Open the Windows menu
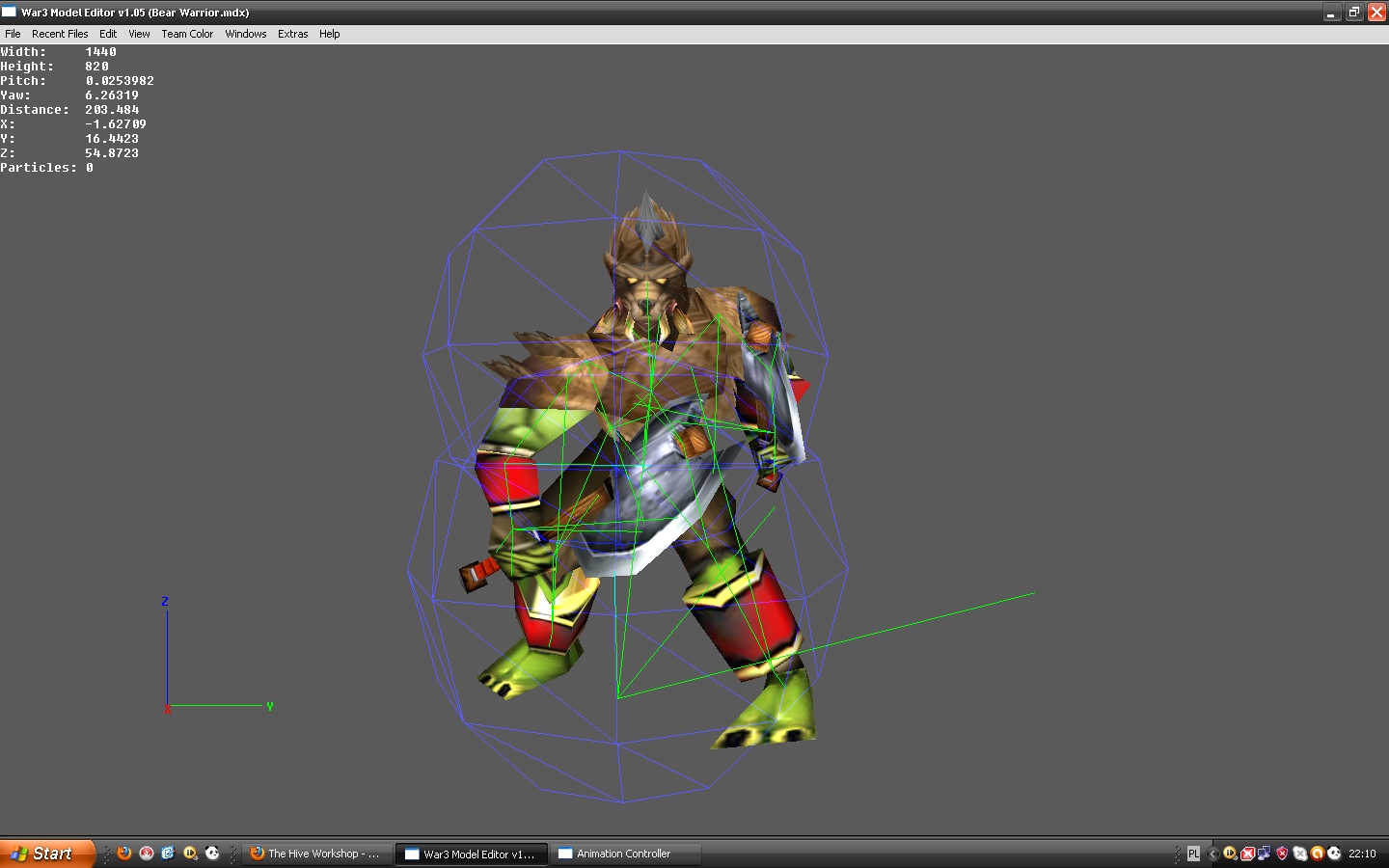 click(246, 34)
